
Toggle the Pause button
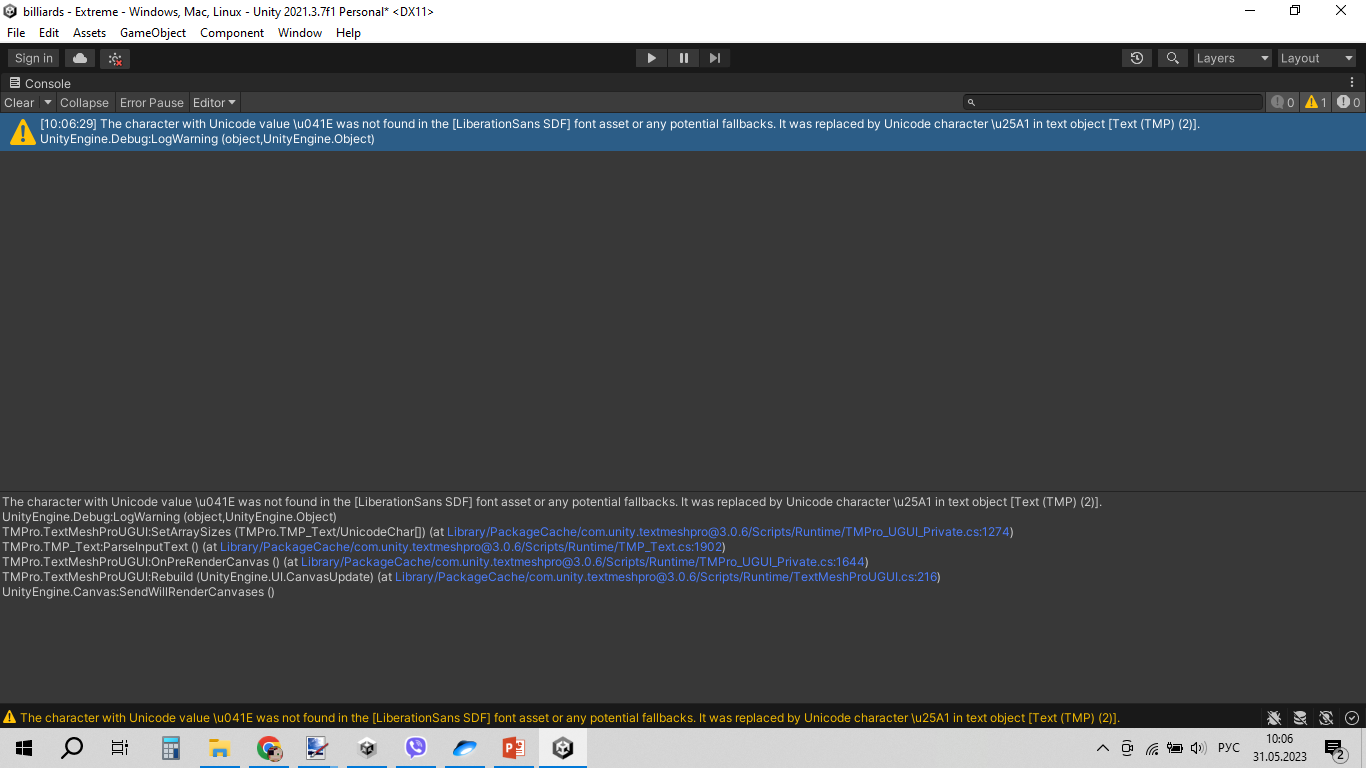pyautogui.click(x=683, y=58)
